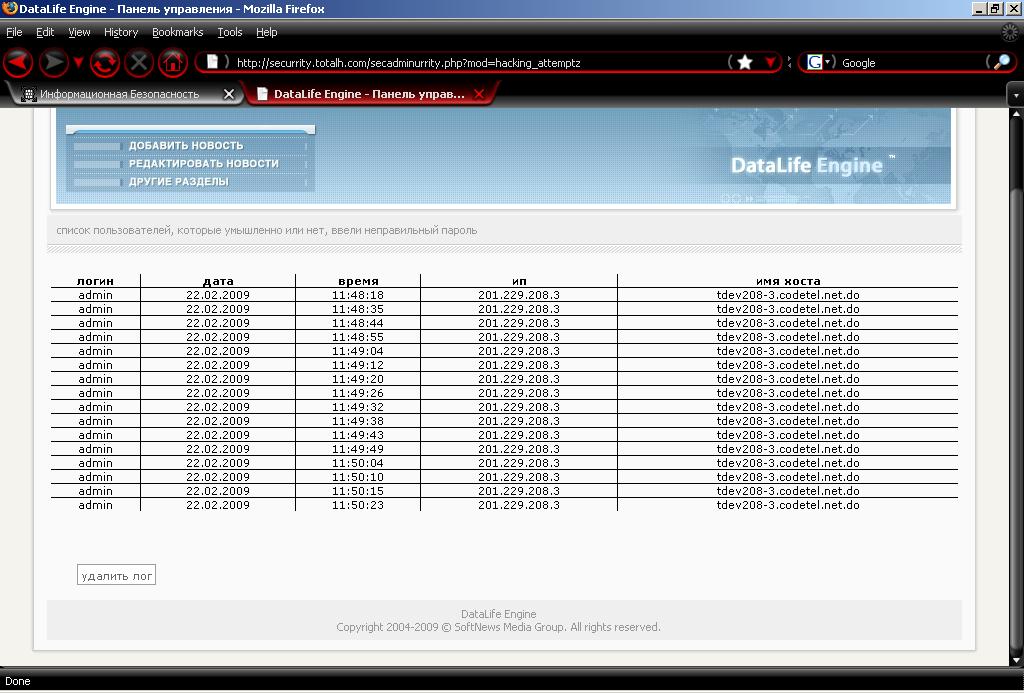
Task: Select time cell 11:48:35
Action: [358, 309]
